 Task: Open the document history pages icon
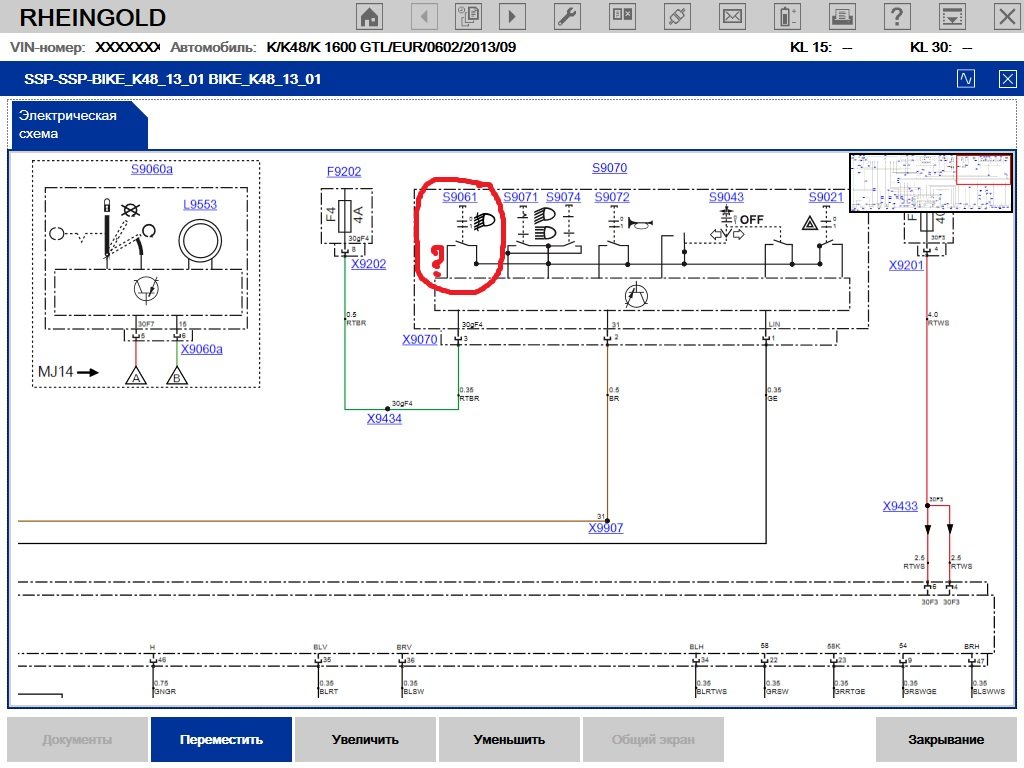[x=468, y=16]
